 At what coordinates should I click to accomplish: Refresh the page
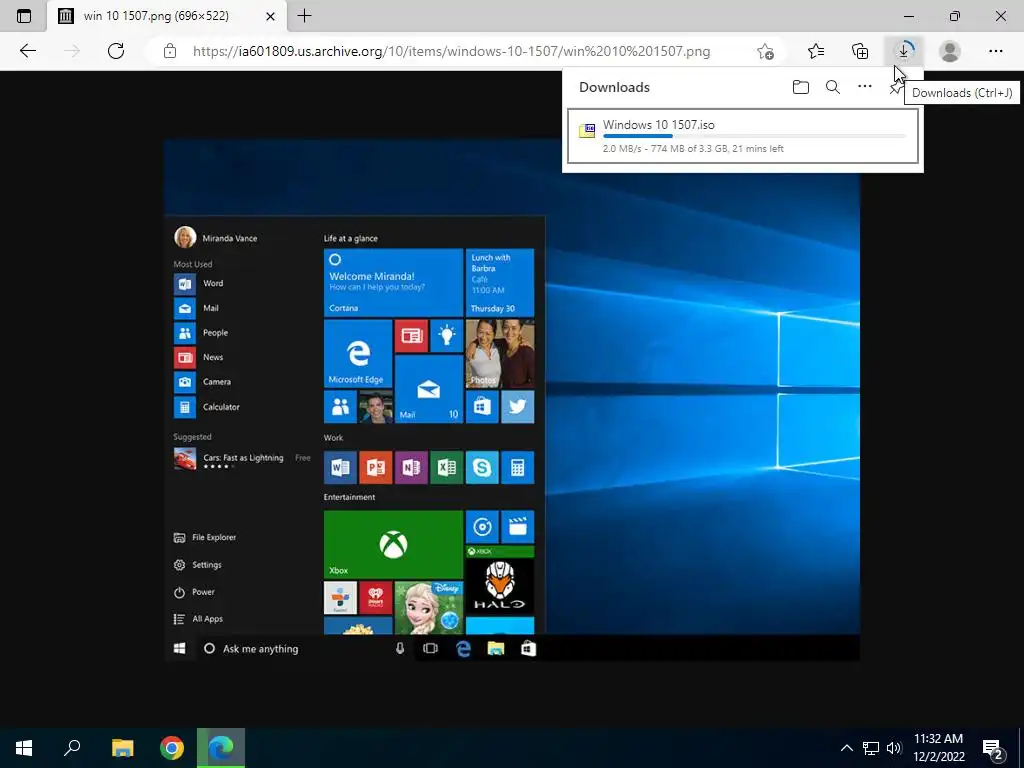point(116,51)
